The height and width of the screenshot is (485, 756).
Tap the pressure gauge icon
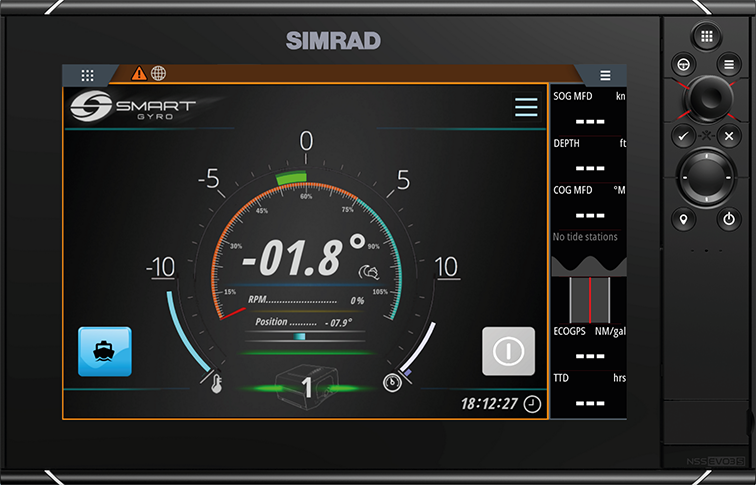coord(392,383)
